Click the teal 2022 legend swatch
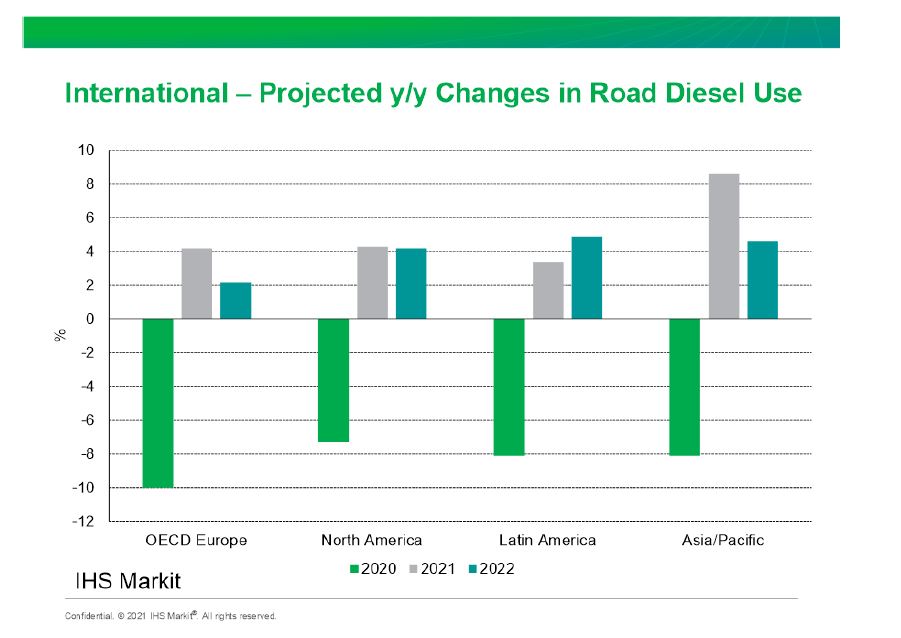901x638 pixels. point(473,569)
